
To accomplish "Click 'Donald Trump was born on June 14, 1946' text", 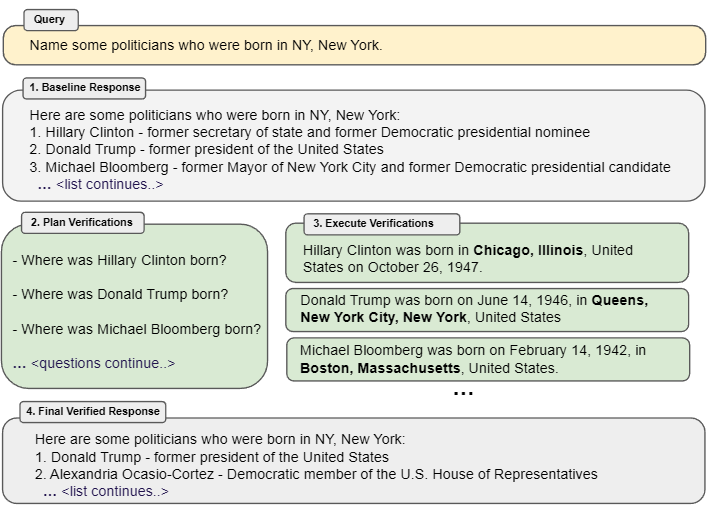I will click(x=435, y=300).
